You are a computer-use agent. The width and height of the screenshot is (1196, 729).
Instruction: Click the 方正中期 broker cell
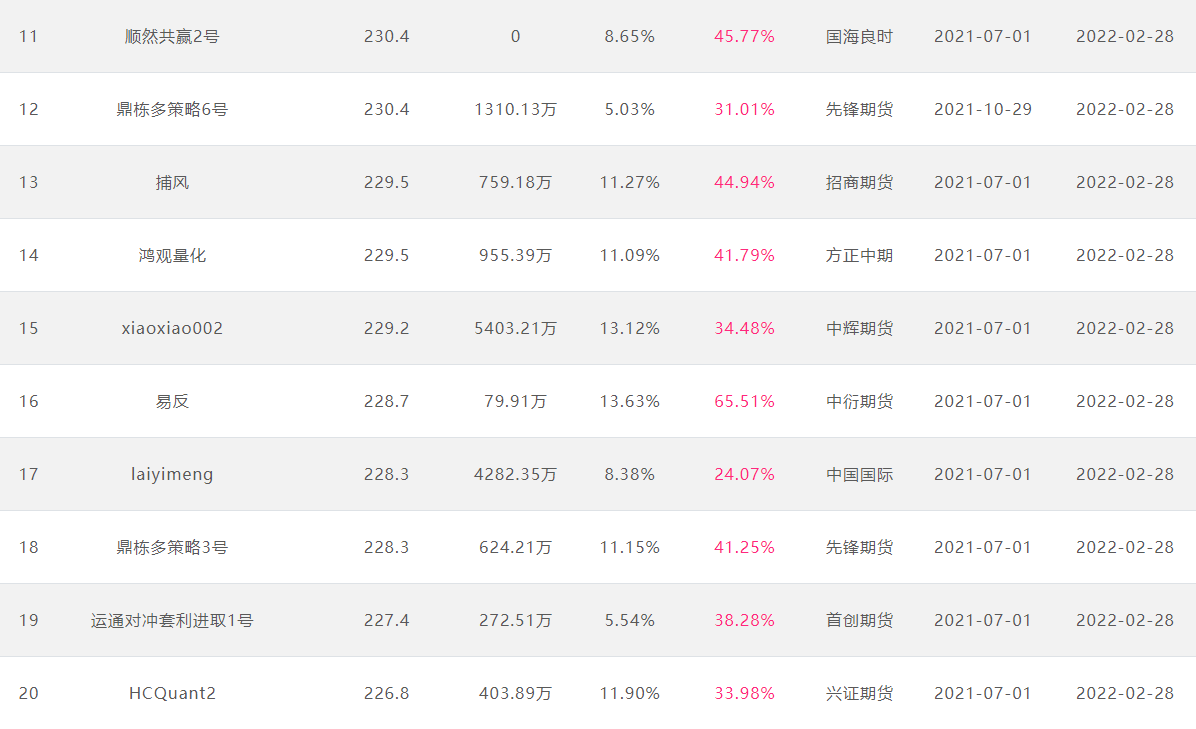(859, 255)
